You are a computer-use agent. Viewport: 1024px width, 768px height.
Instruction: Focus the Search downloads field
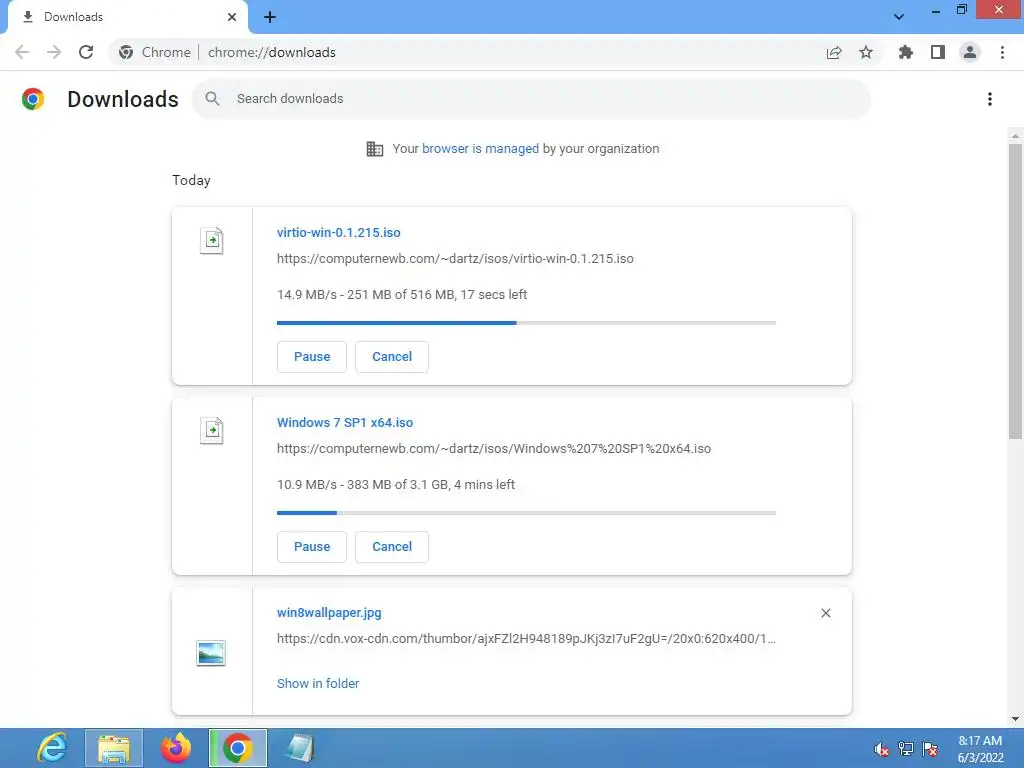[x=532, y=99]
